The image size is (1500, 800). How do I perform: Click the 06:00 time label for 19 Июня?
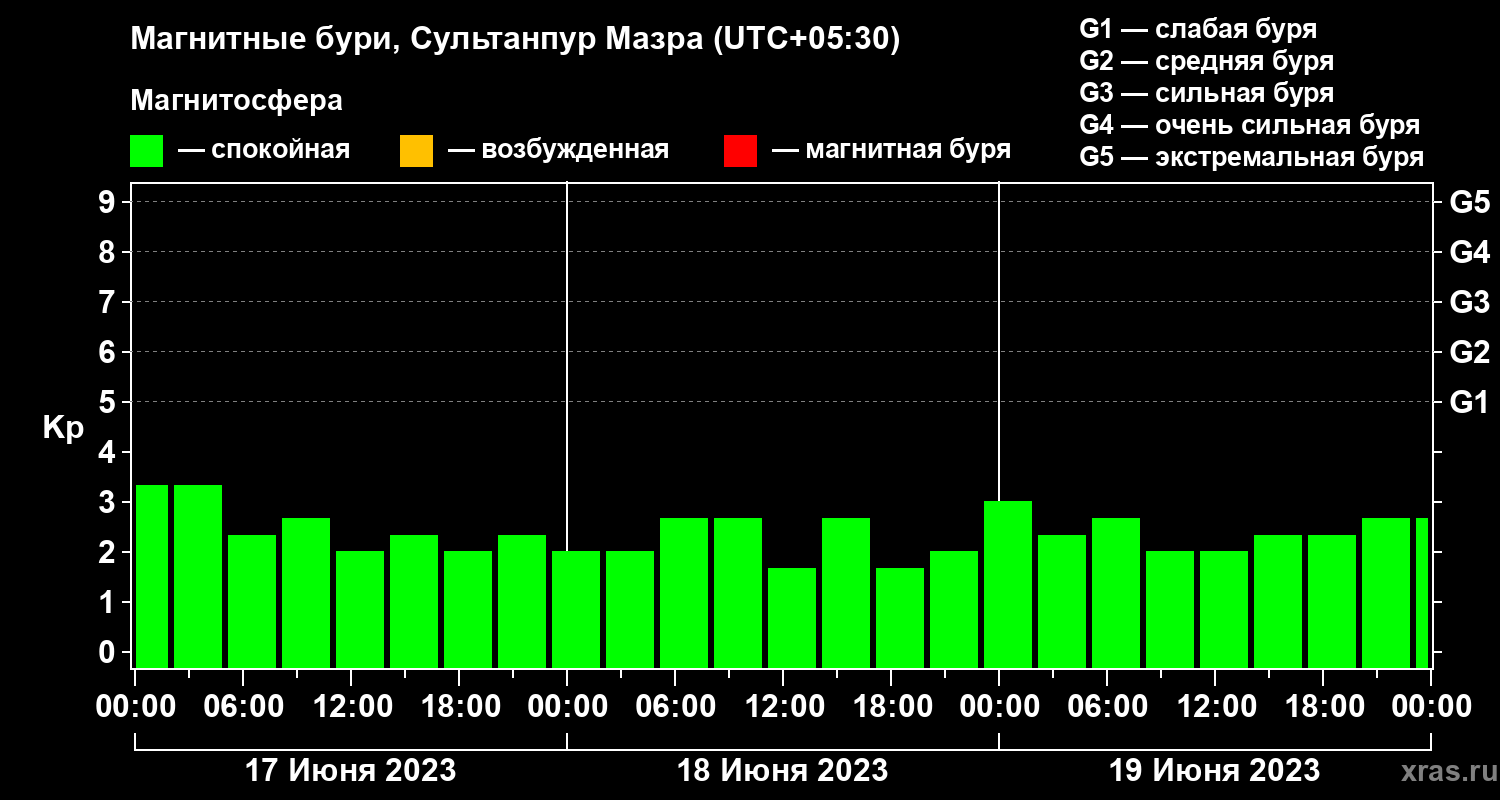[1107, 707]
